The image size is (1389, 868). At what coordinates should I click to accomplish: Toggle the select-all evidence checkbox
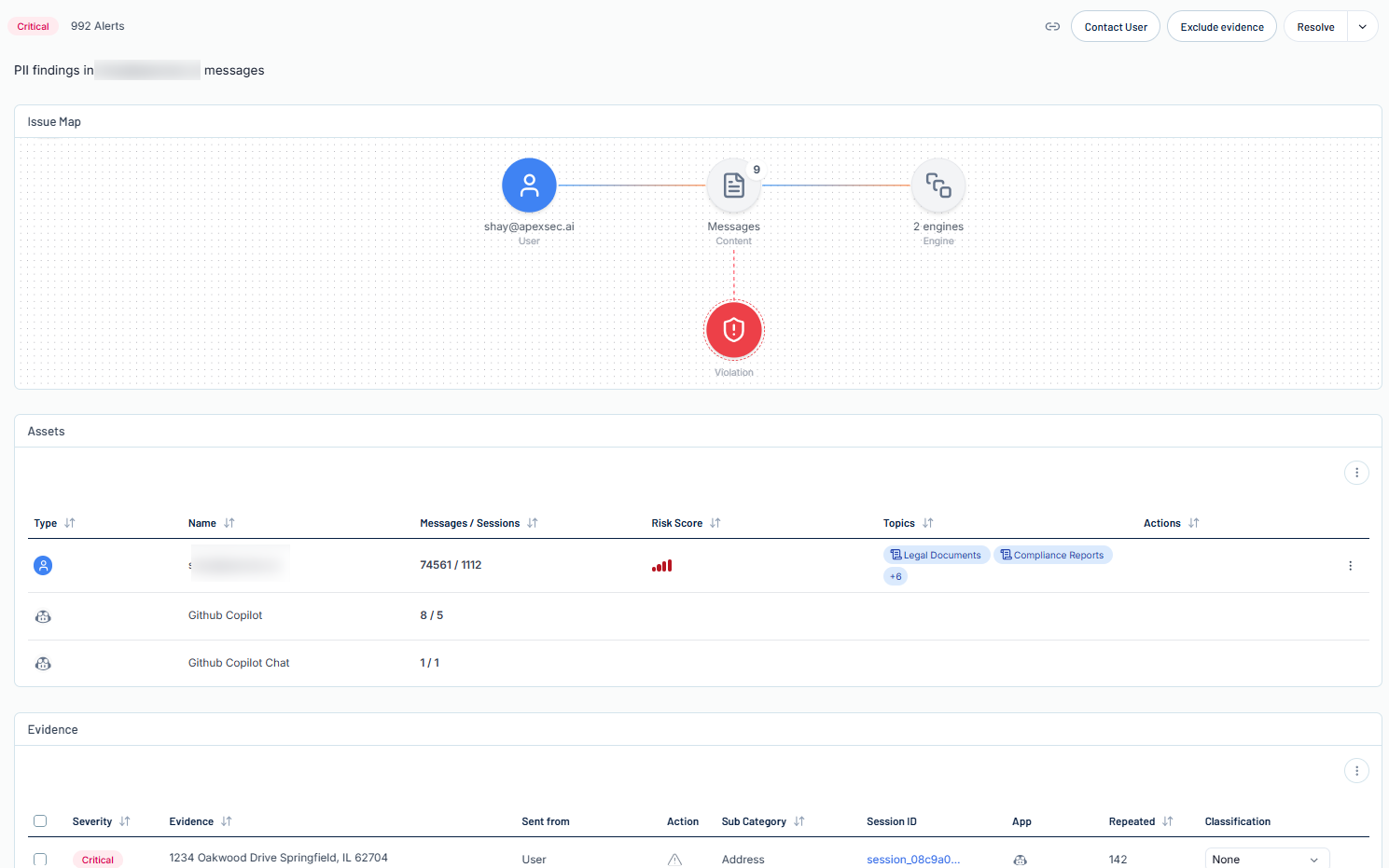point(40,821)
